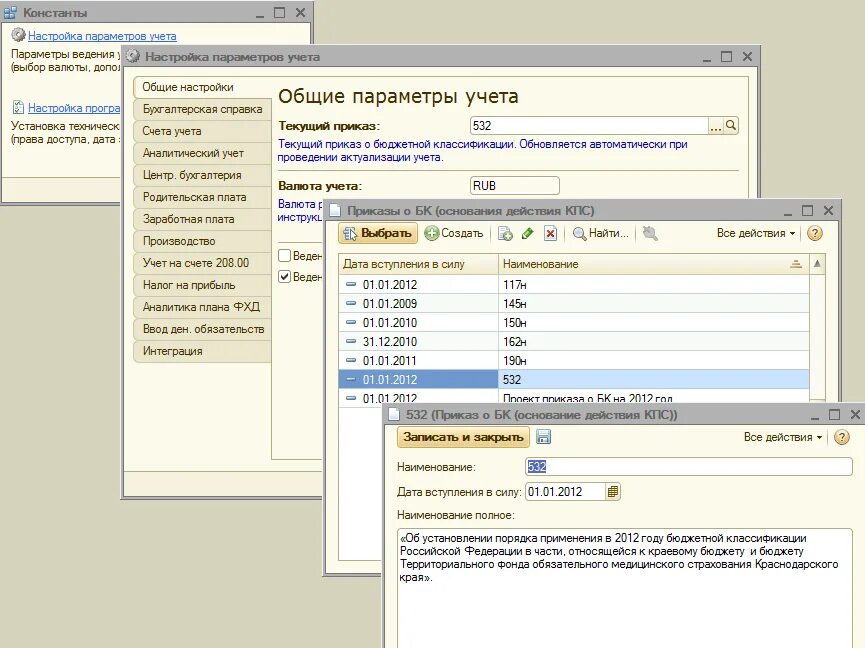Click magnifier open icon in Текущий приказ field
Screen dimensions: 865x648
(731, 126)
